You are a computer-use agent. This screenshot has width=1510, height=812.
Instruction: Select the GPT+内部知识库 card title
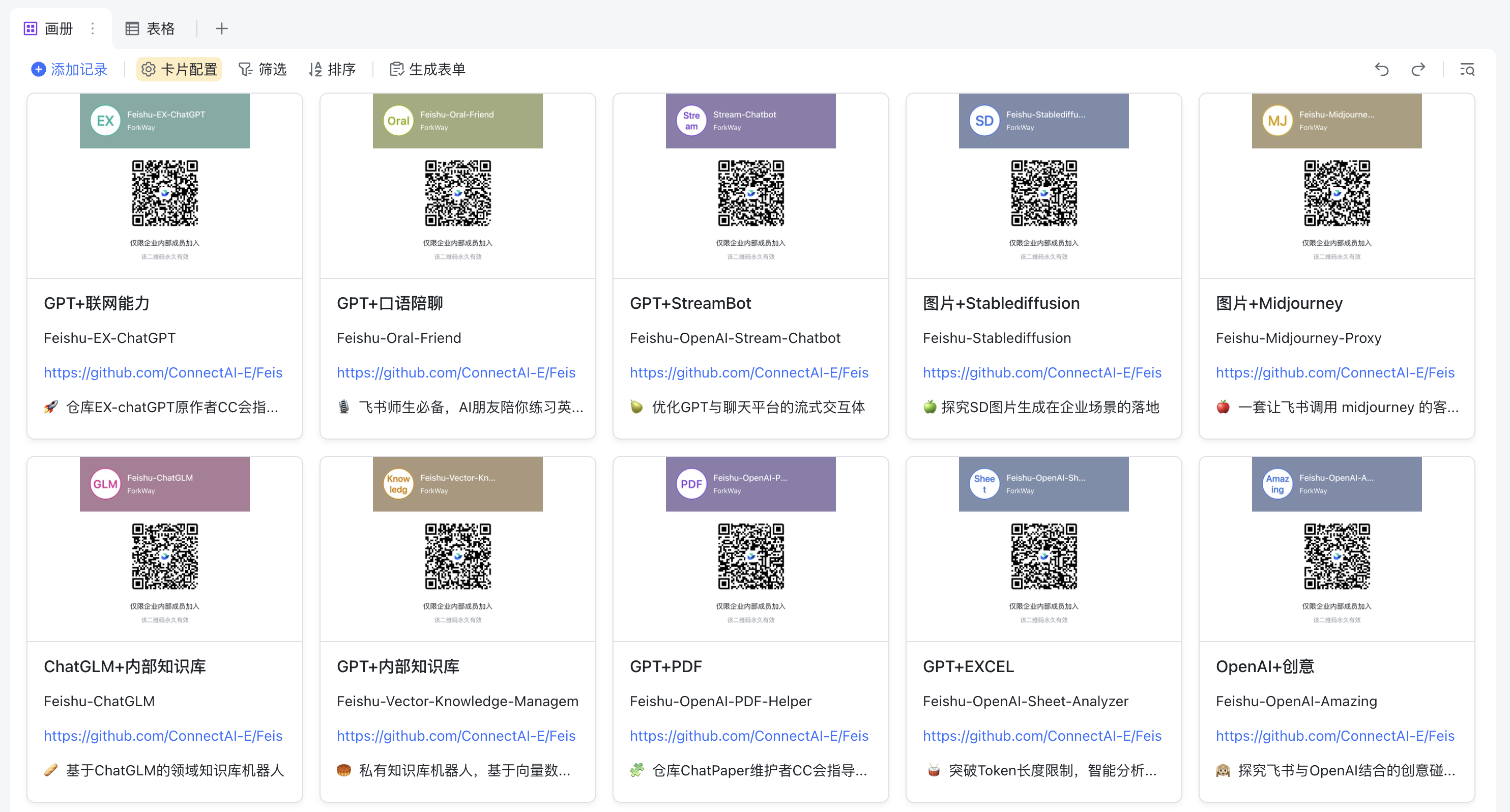coord(398,666)
